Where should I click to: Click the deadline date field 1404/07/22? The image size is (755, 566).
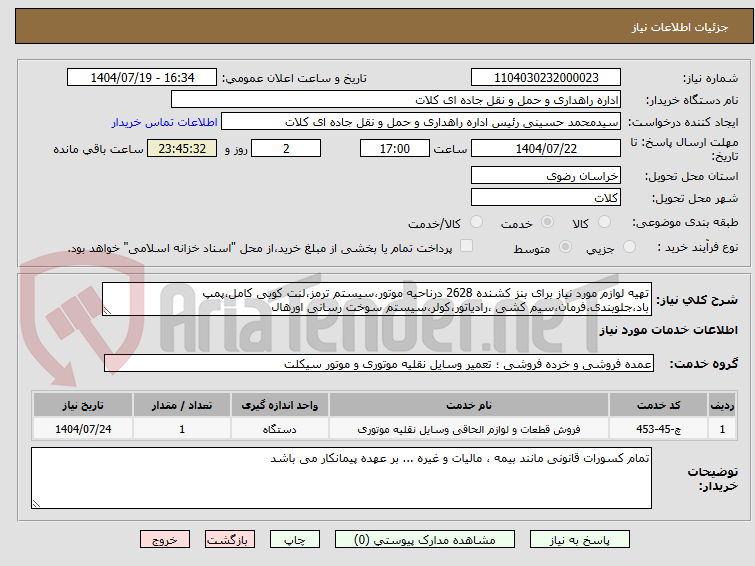click(546, 148)
